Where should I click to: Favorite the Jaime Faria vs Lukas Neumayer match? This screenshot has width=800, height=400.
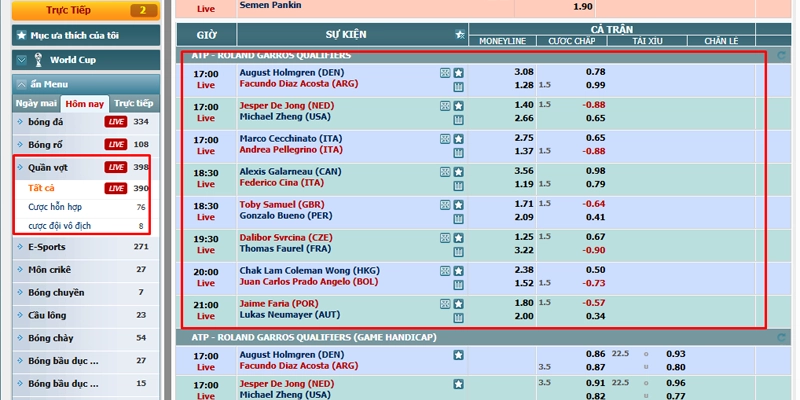pyautogui.click(x=459, y=304)
